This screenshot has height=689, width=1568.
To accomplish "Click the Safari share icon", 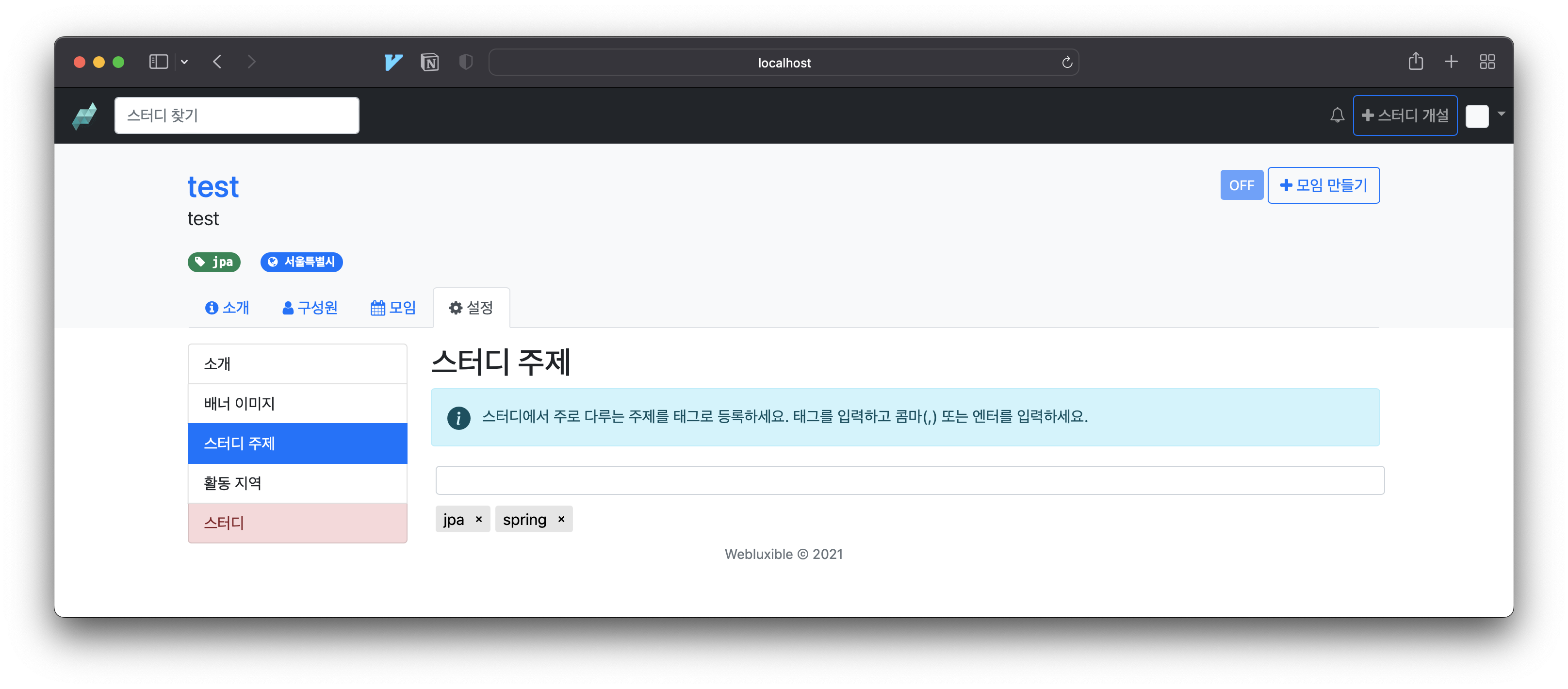I will tap(1415, 62).
